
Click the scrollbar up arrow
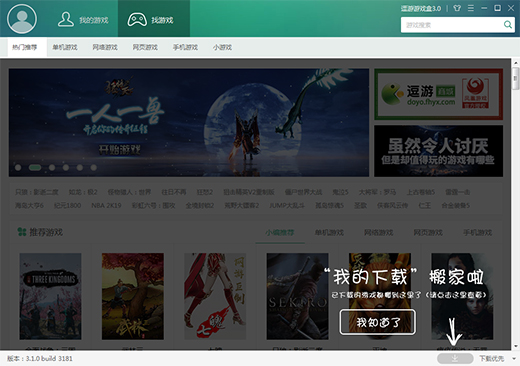[x=516, y=62]
